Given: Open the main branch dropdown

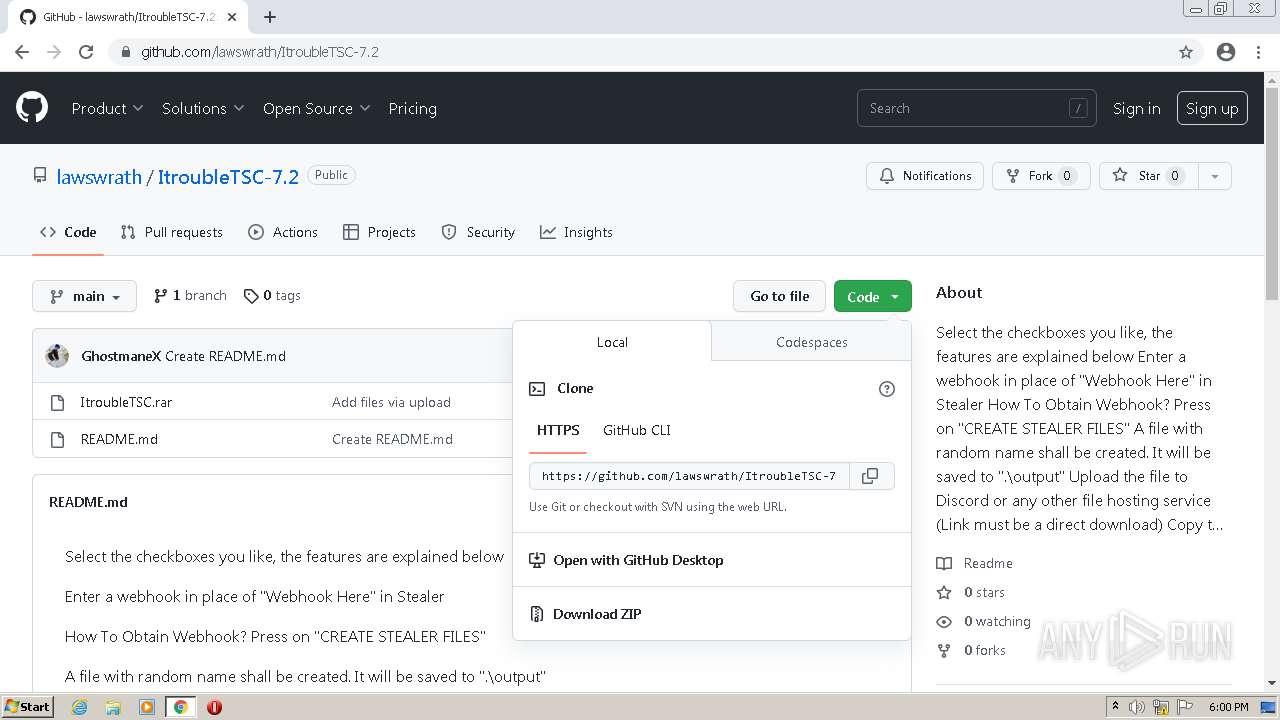Looking at the screenshot, I should coord(84,296).
